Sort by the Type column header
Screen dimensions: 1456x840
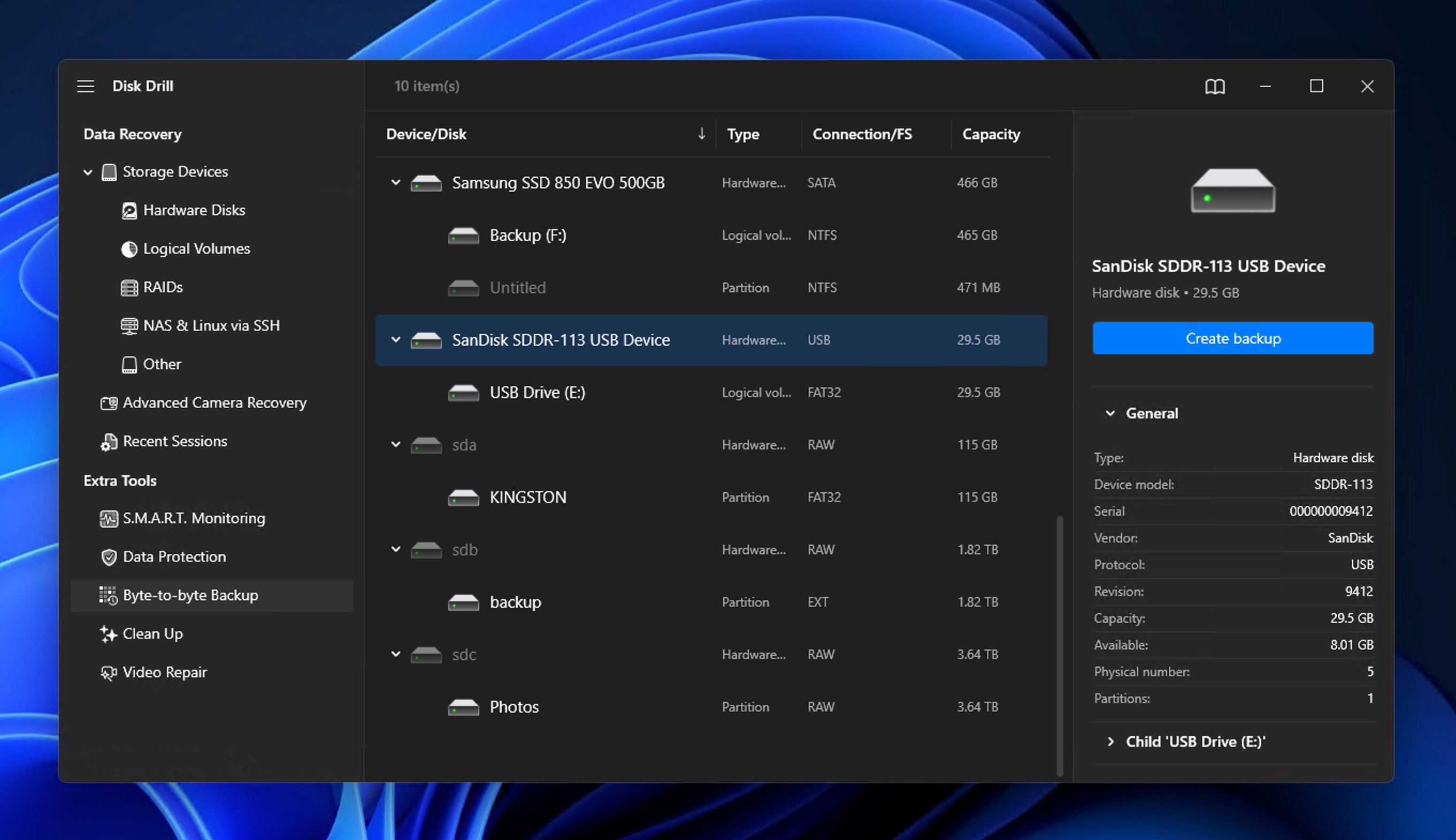[x=744, y=134]
